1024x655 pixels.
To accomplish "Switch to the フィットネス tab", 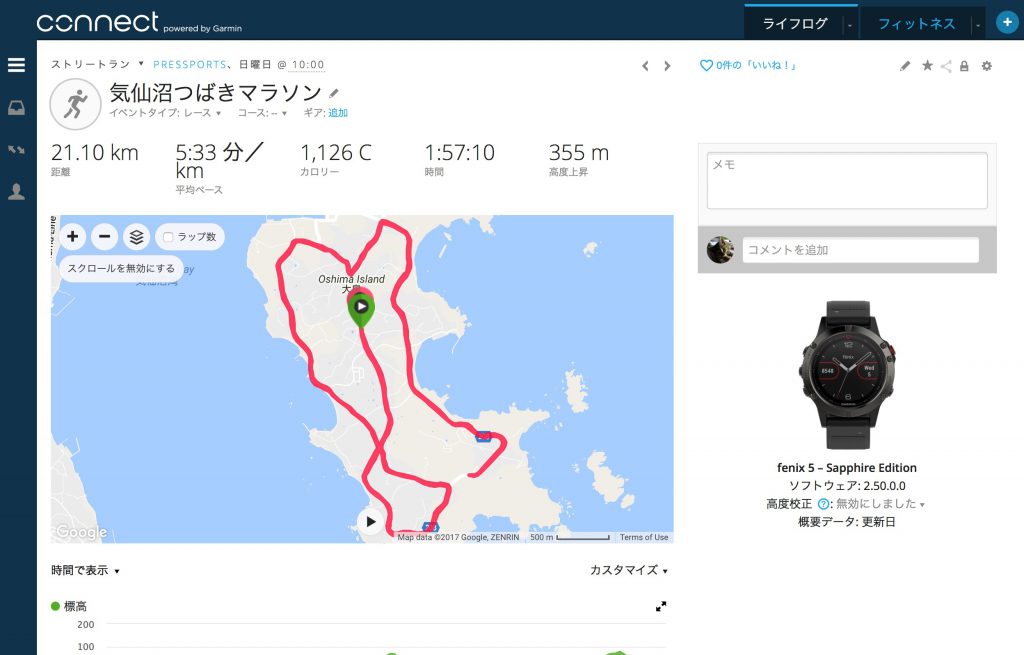I will (916, 24).
